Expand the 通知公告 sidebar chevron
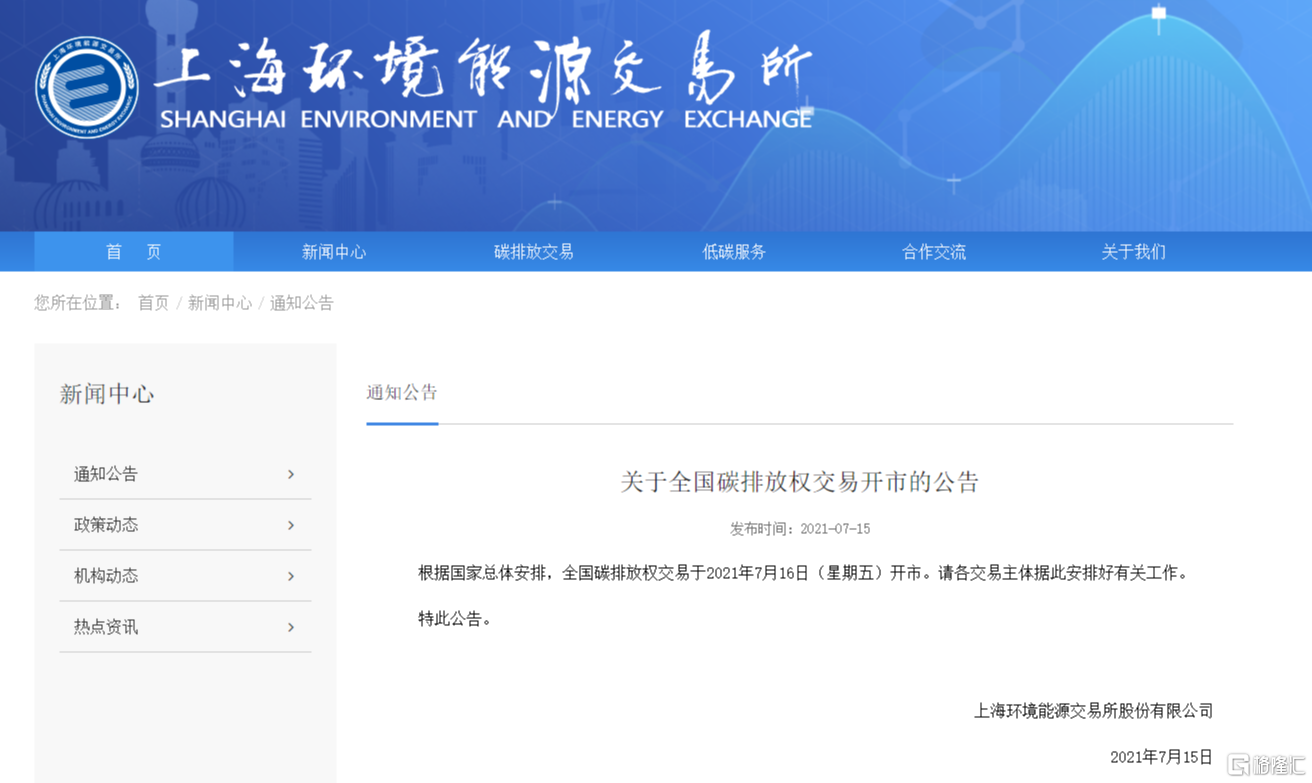 291,474
